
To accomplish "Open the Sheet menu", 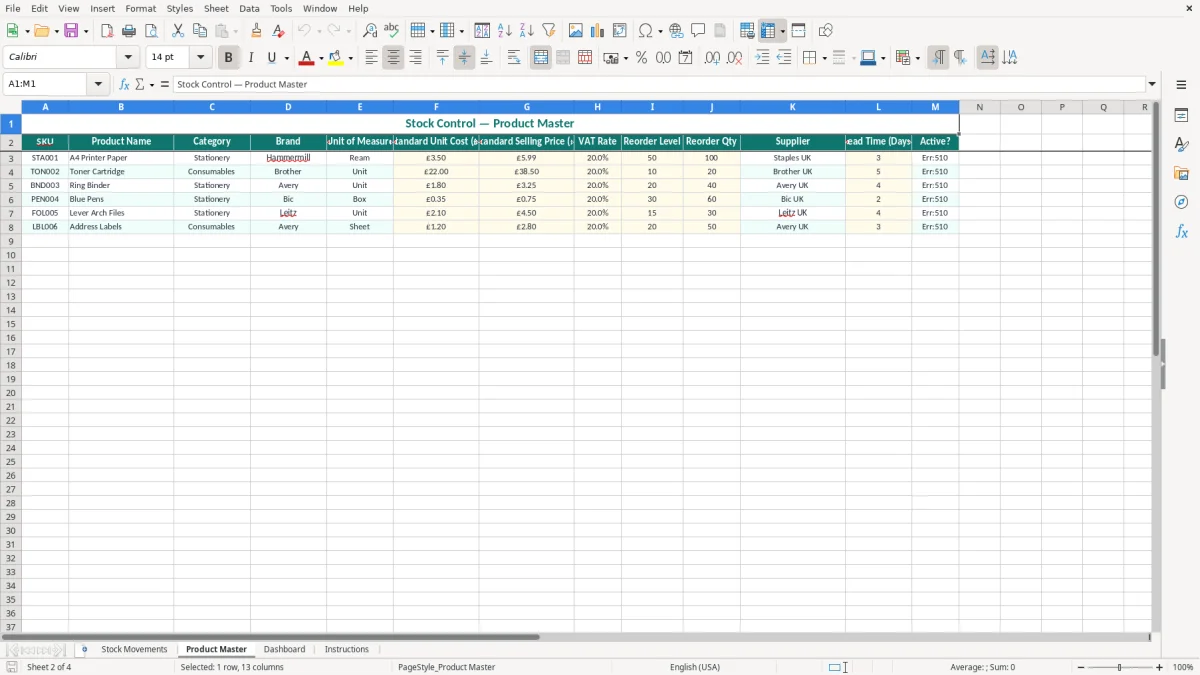I will coord(216,8).
